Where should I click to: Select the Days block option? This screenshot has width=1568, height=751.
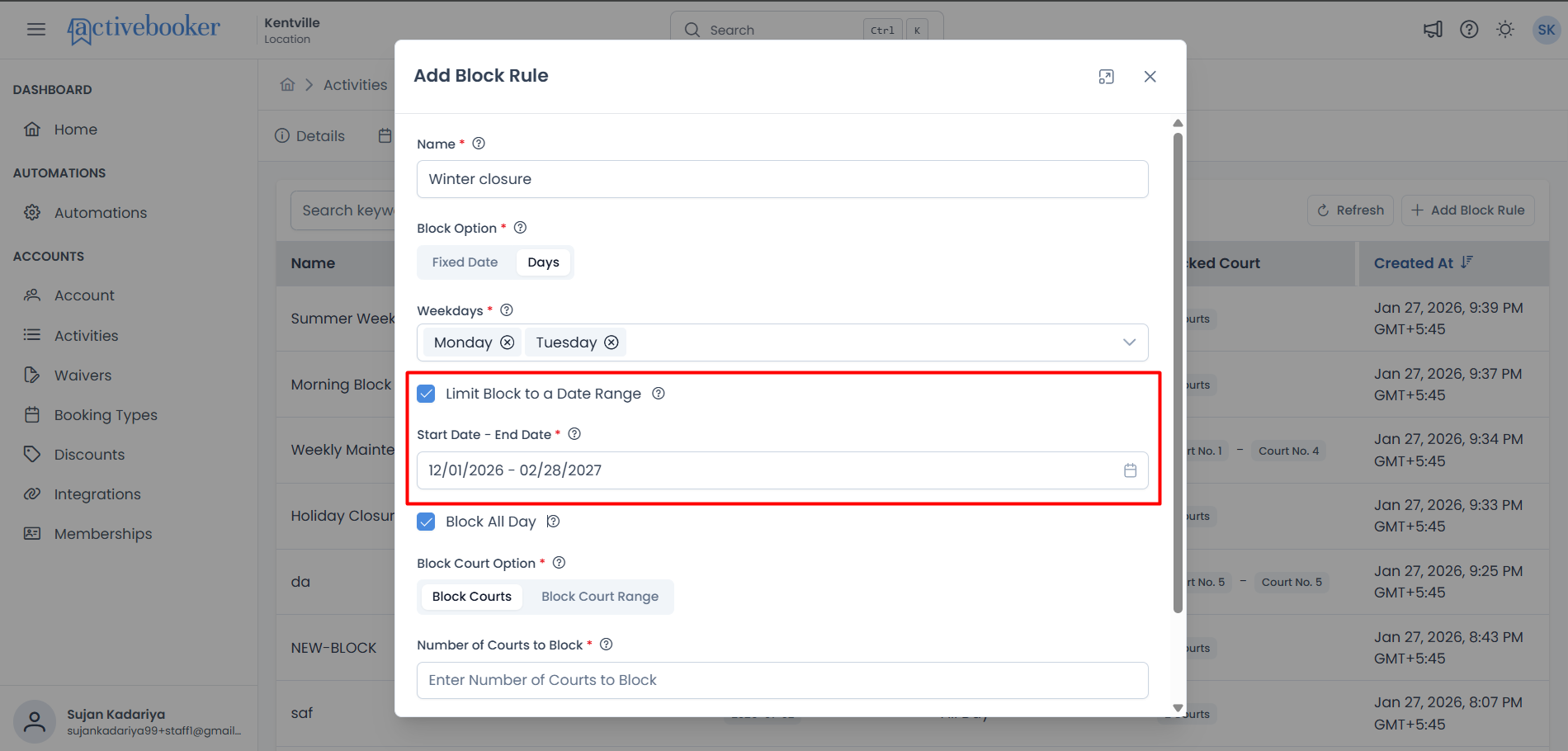coord(543,262)
